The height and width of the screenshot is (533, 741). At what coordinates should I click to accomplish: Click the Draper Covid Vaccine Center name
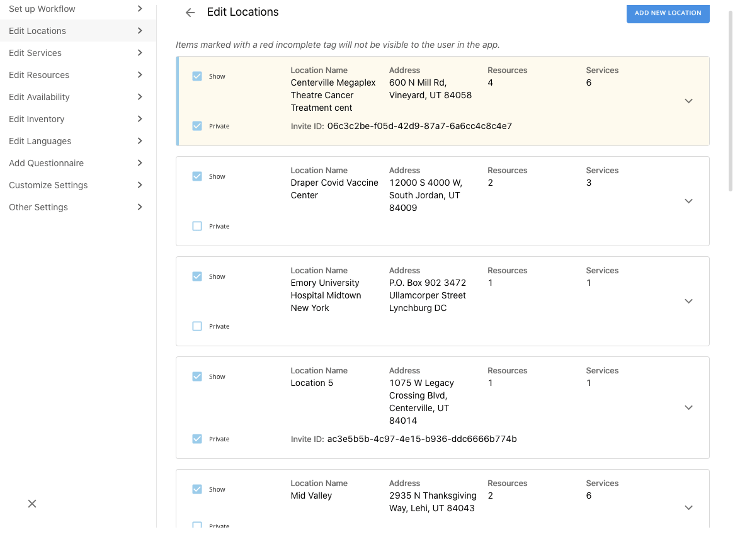pos(334,189)
